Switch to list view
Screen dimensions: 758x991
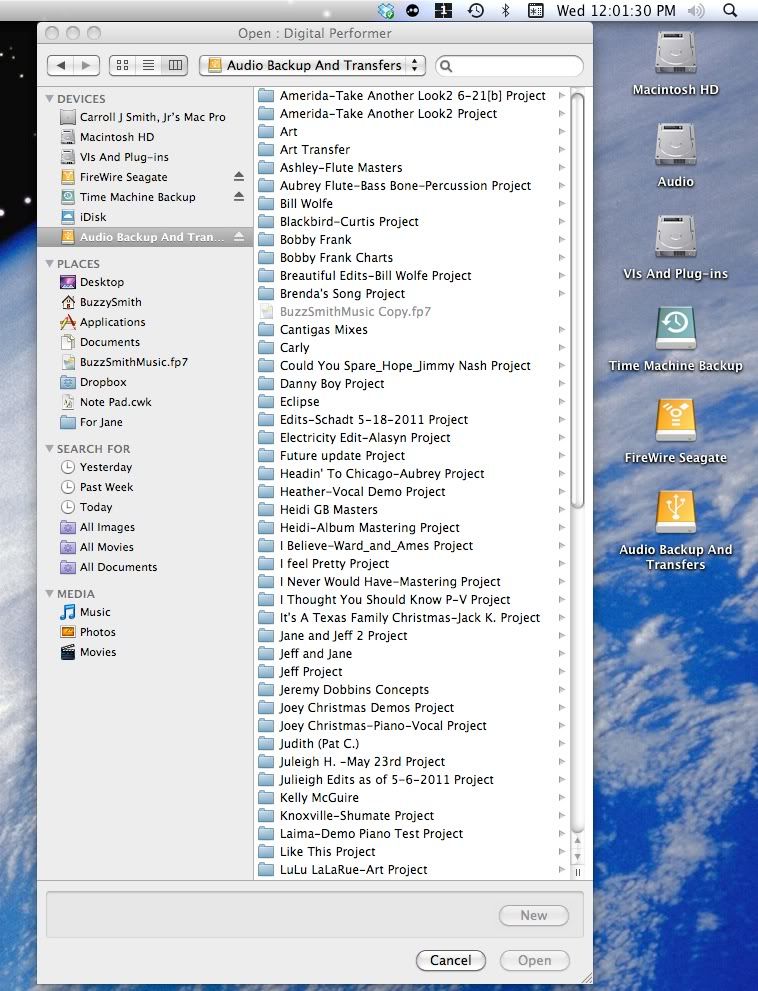(149, 65)
